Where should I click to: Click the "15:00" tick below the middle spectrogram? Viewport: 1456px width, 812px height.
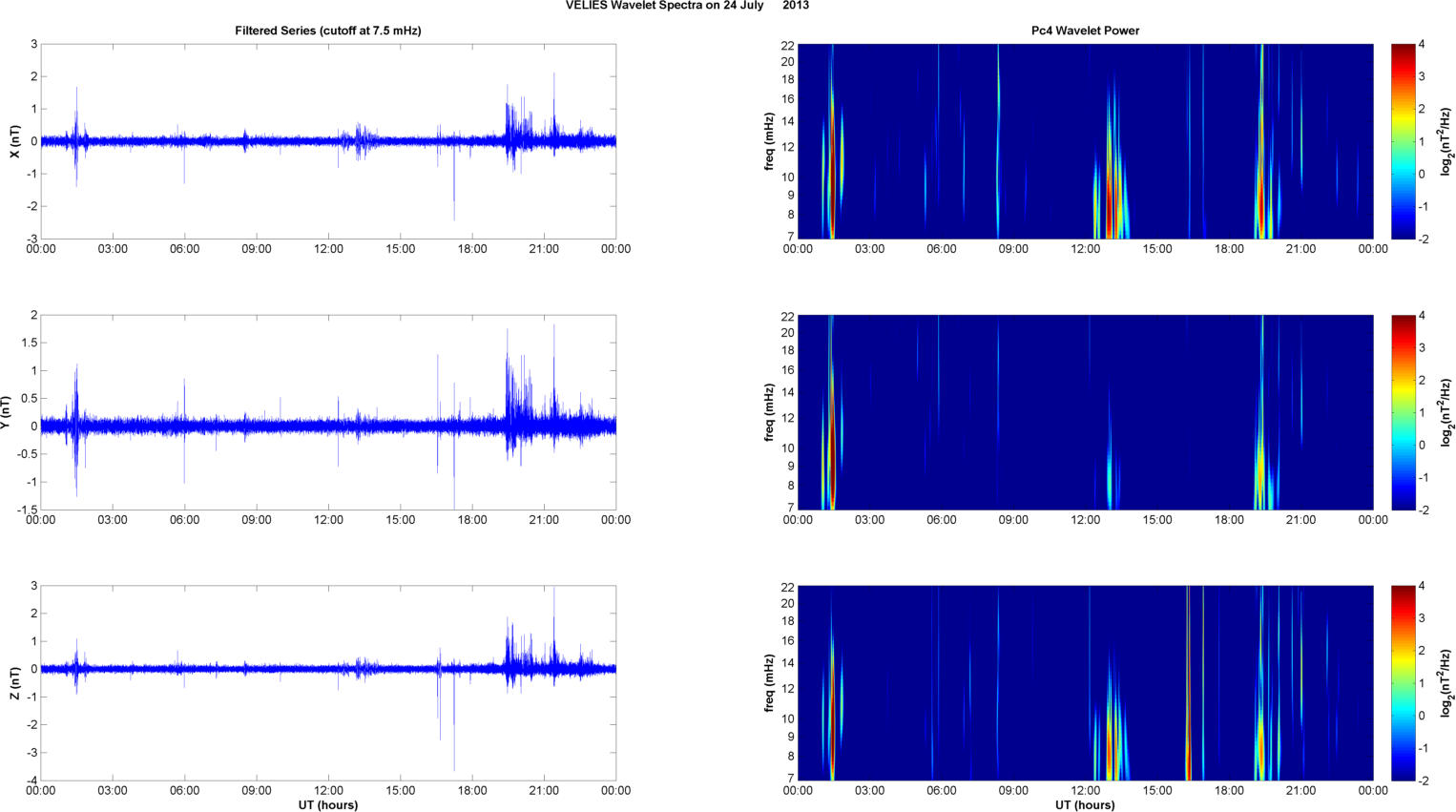pos(1157,520)
